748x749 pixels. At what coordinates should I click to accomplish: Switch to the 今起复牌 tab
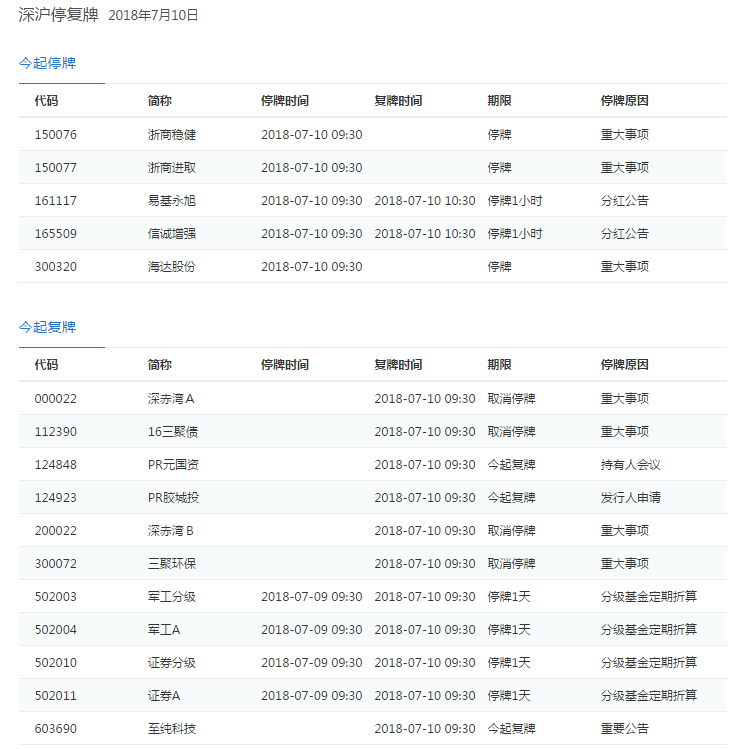pyautogui.click(x=47, y=327)
